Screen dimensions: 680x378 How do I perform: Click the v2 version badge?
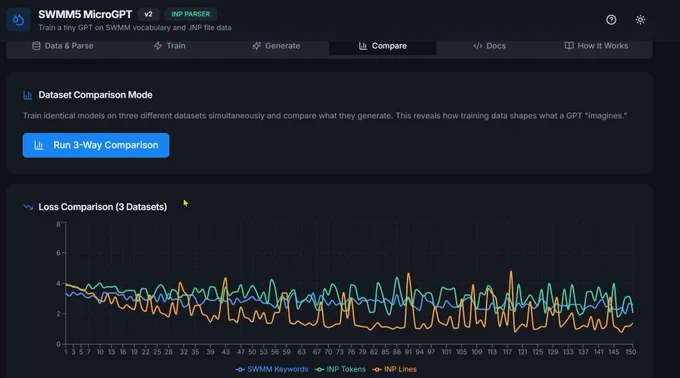click(148, 14)
